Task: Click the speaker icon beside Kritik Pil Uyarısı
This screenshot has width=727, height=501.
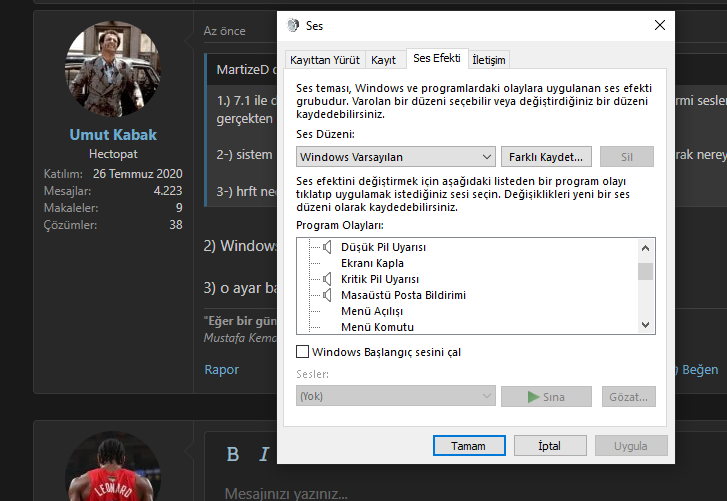Action: point(327,279)
